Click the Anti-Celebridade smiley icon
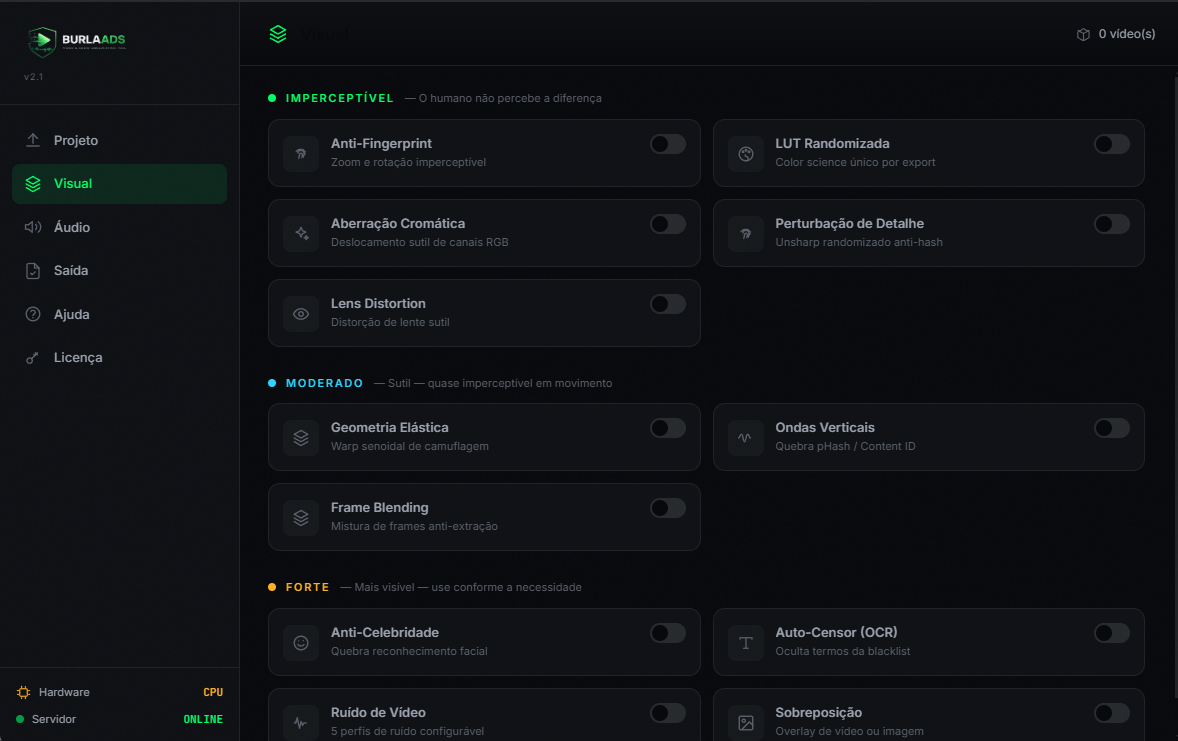1178x741 pixels. [x=301, y=643]
